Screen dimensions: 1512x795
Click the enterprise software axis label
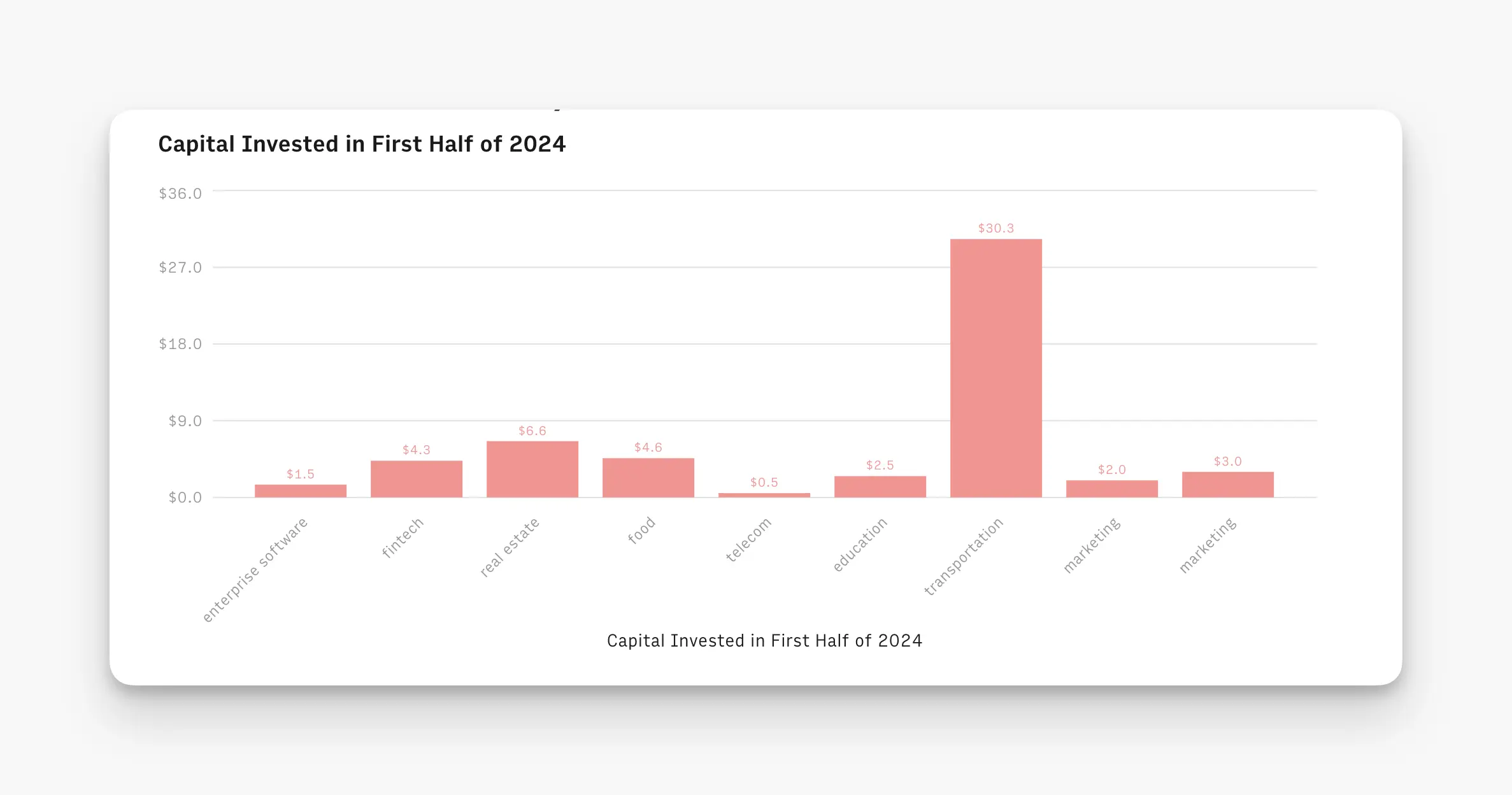255,569
